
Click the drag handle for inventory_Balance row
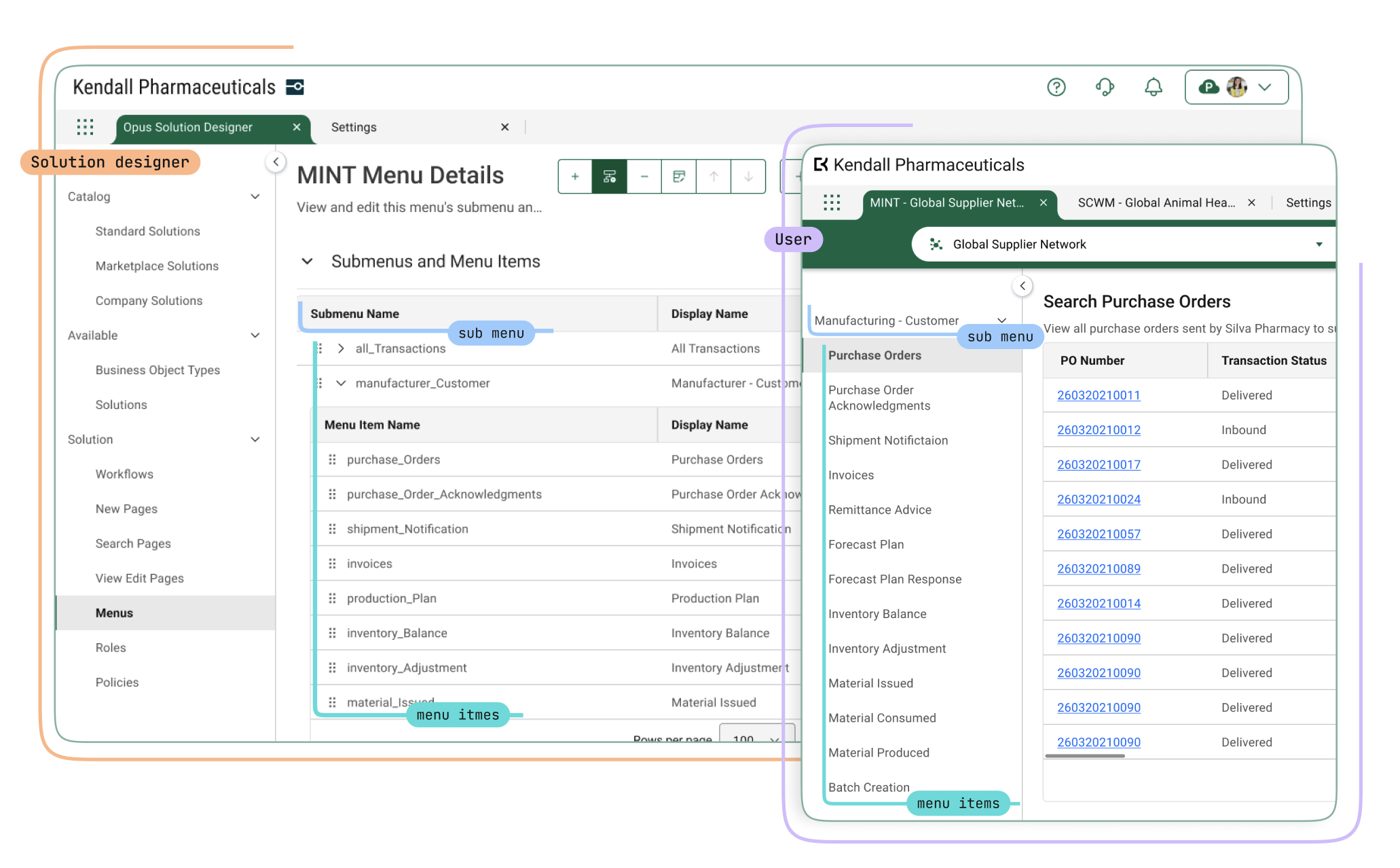pyautogui.click(x=332, y=633)
